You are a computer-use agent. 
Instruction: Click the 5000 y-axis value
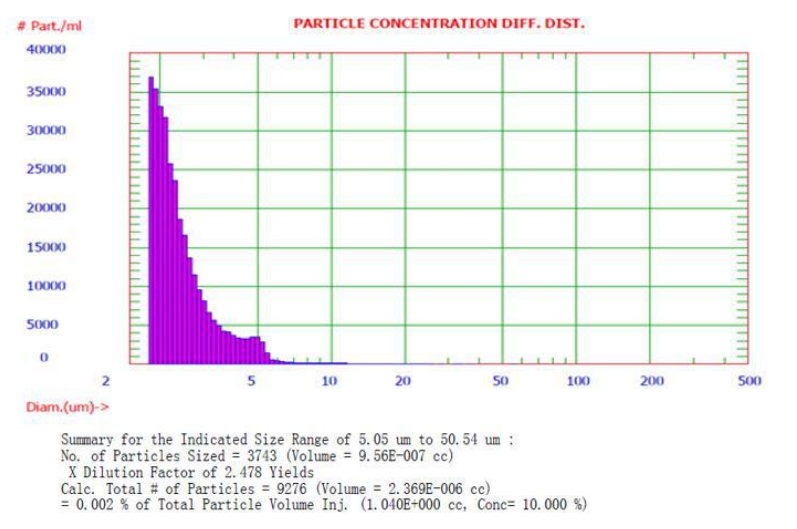click(x=42, y=324)
